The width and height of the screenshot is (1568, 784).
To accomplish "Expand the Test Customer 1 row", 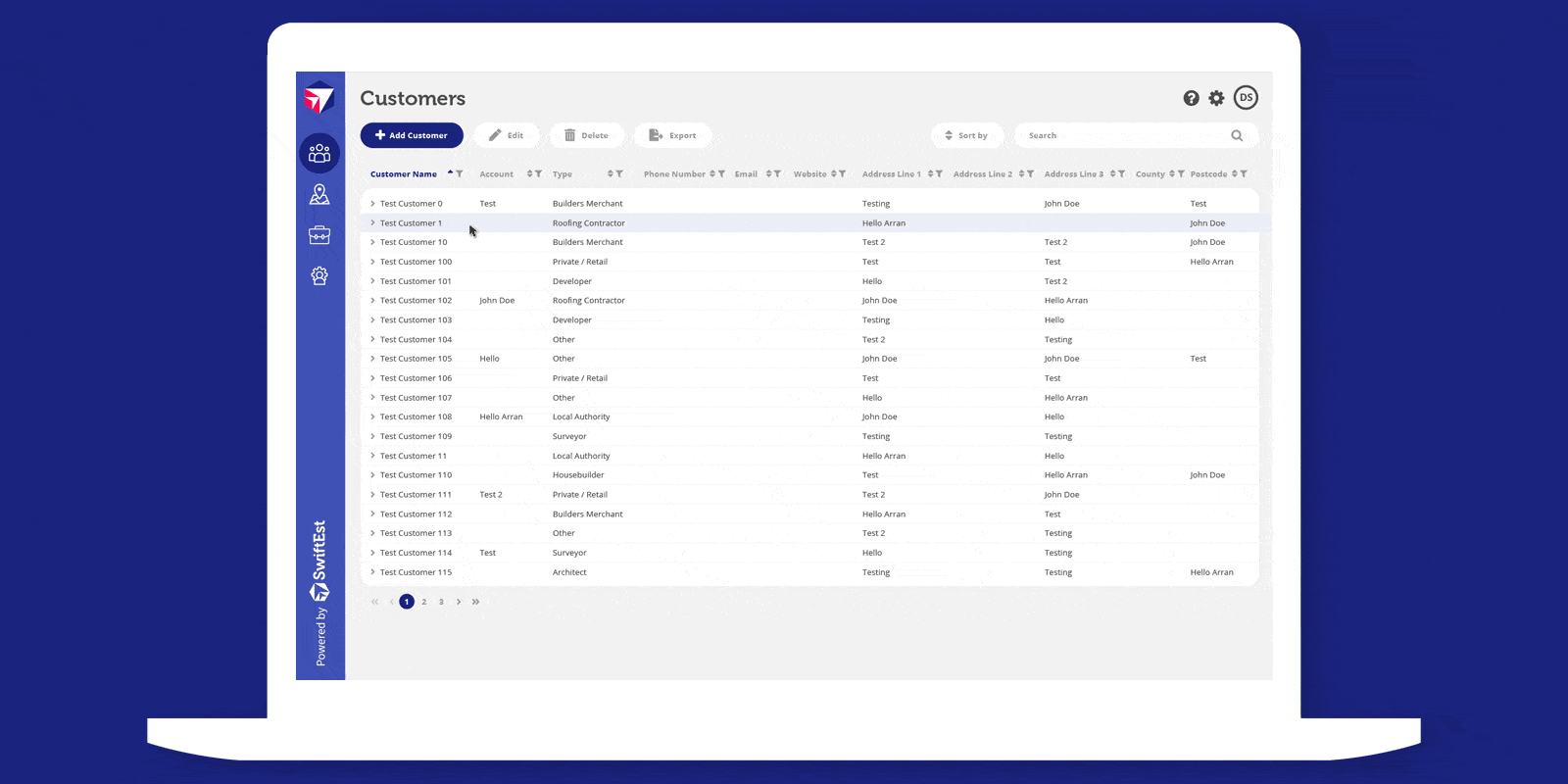I will coord(372,223).
